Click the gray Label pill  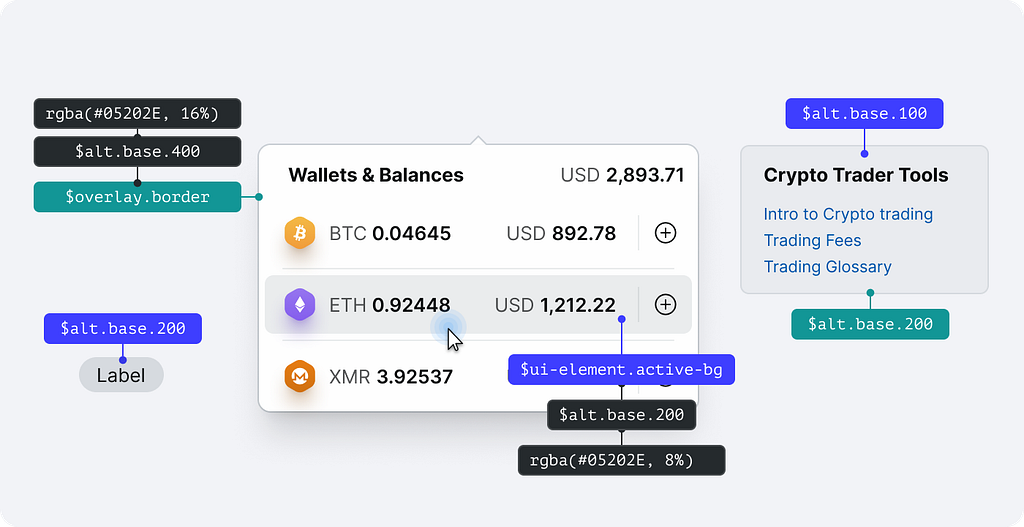pyautogui.click(x=121, y=376)
